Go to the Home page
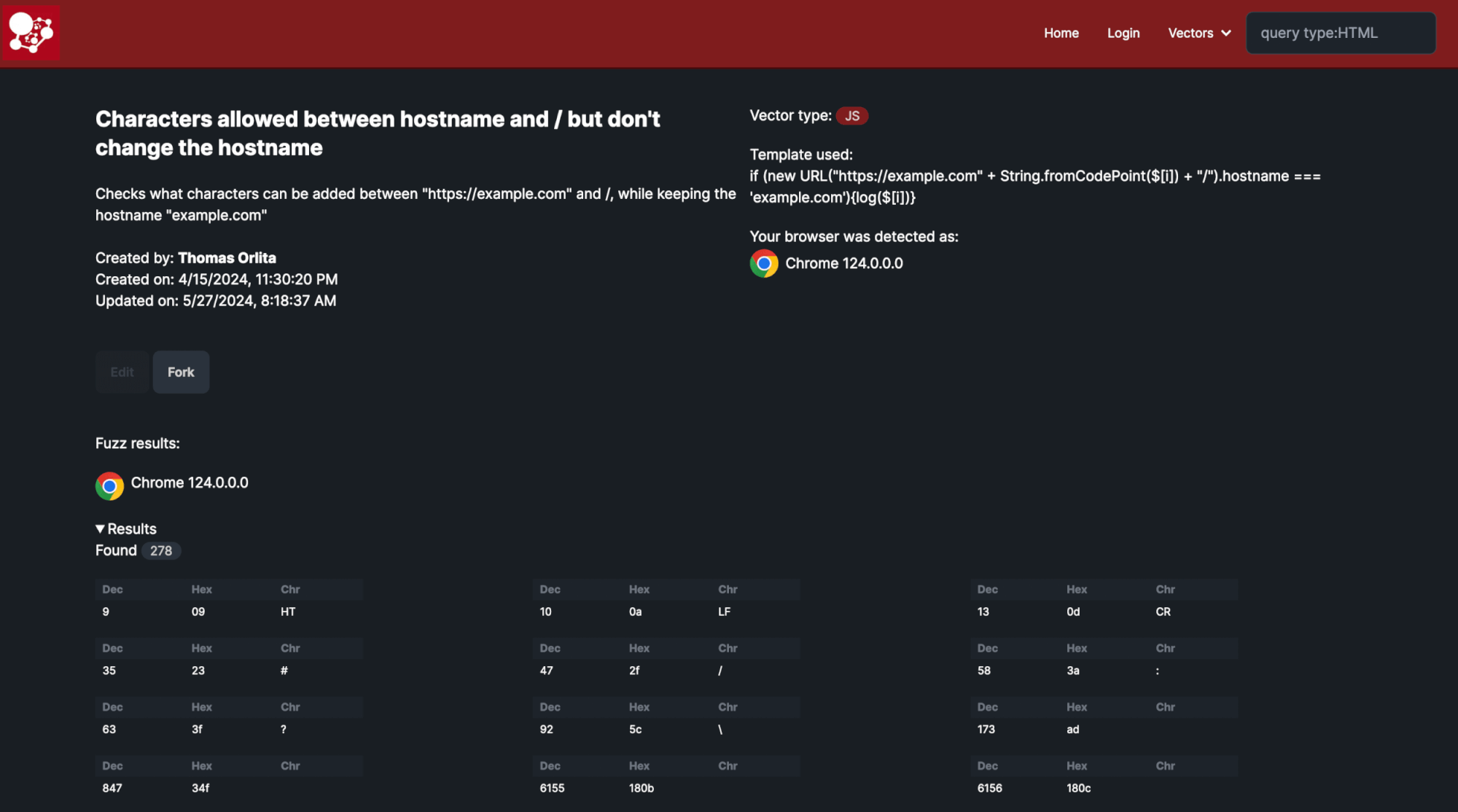Image resolution: width=1458 pixels, height=812 pixels. pos(1061,33)
